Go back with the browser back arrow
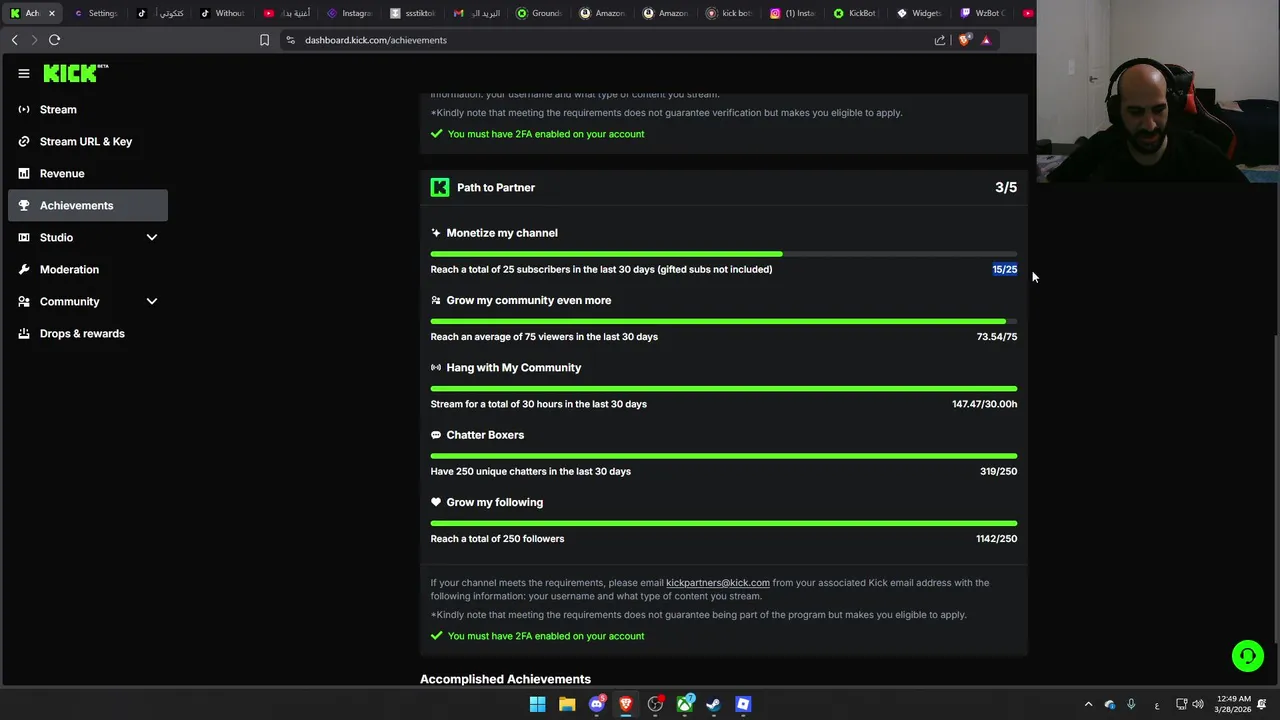The image size is (1280, 720). [x=15, y=40]
